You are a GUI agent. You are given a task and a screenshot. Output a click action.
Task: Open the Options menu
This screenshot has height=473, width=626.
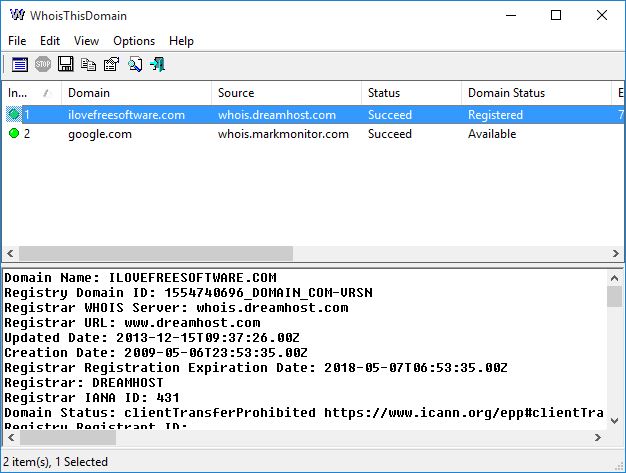[x=134, y=41]
